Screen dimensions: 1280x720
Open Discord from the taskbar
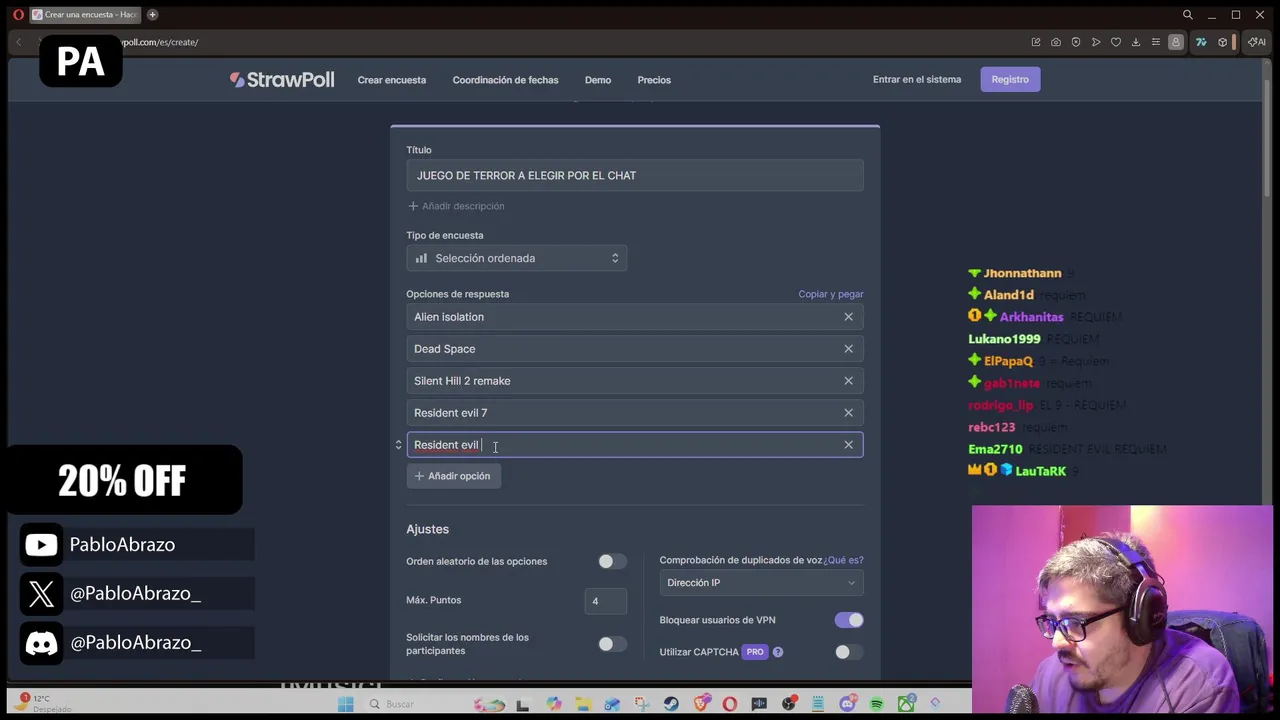tap(848, 704)
